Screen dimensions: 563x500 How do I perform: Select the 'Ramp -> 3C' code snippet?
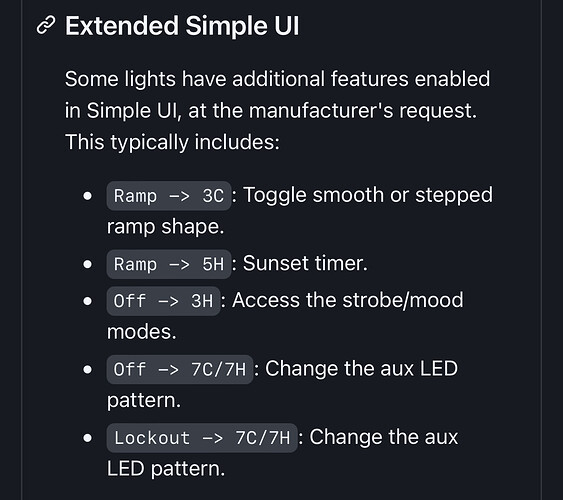[x=169, y=196]
